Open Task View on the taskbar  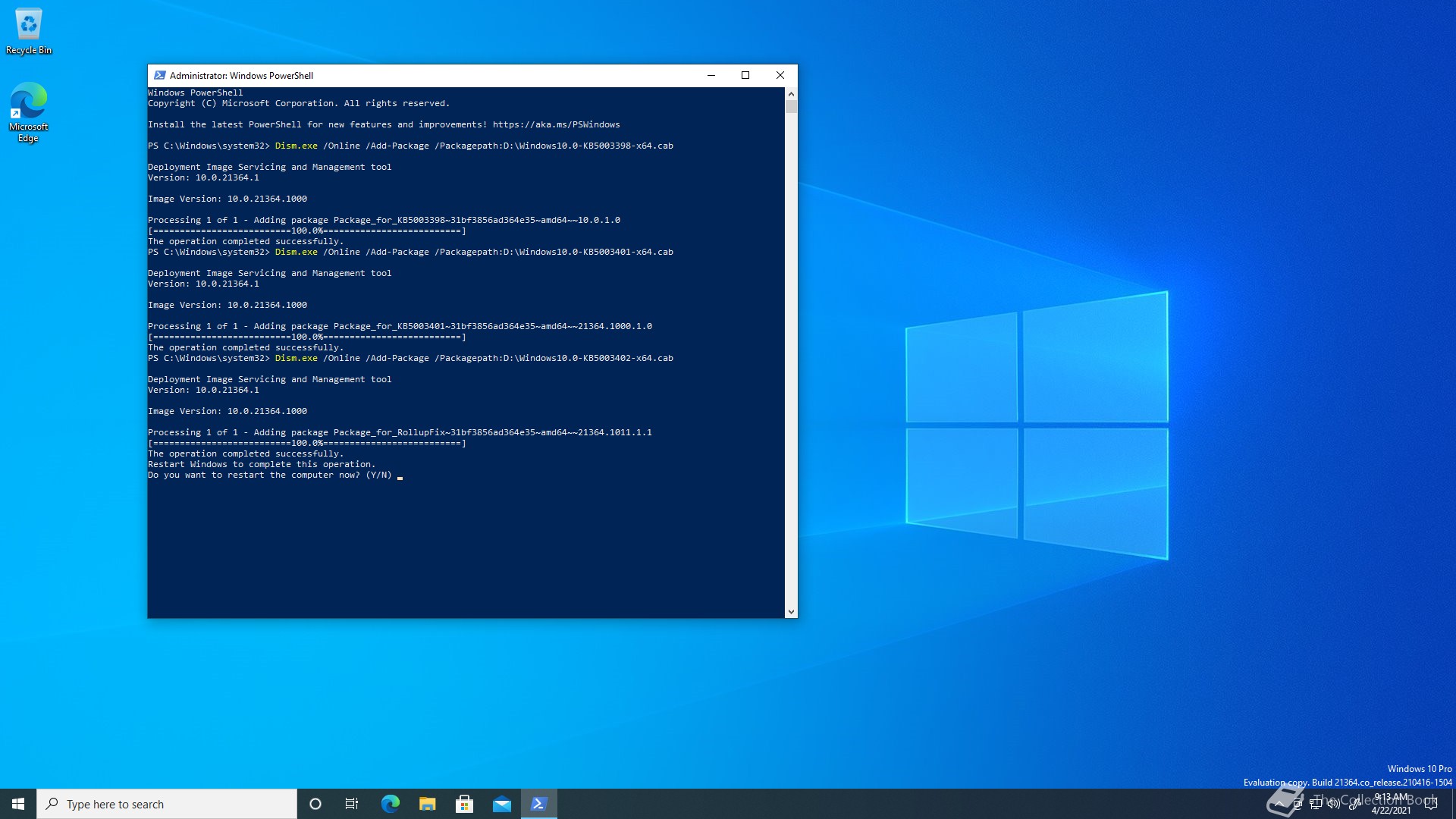tap(352, 804)
